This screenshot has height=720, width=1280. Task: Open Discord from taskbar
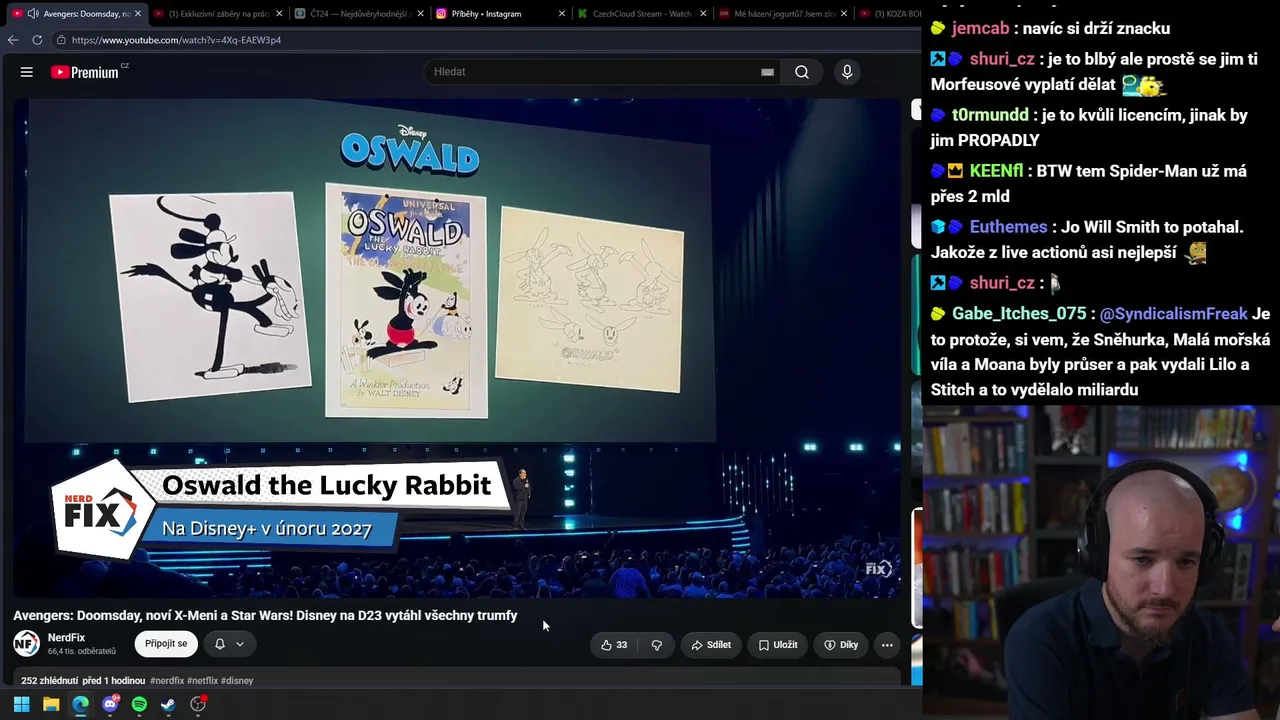click(110, 704)
